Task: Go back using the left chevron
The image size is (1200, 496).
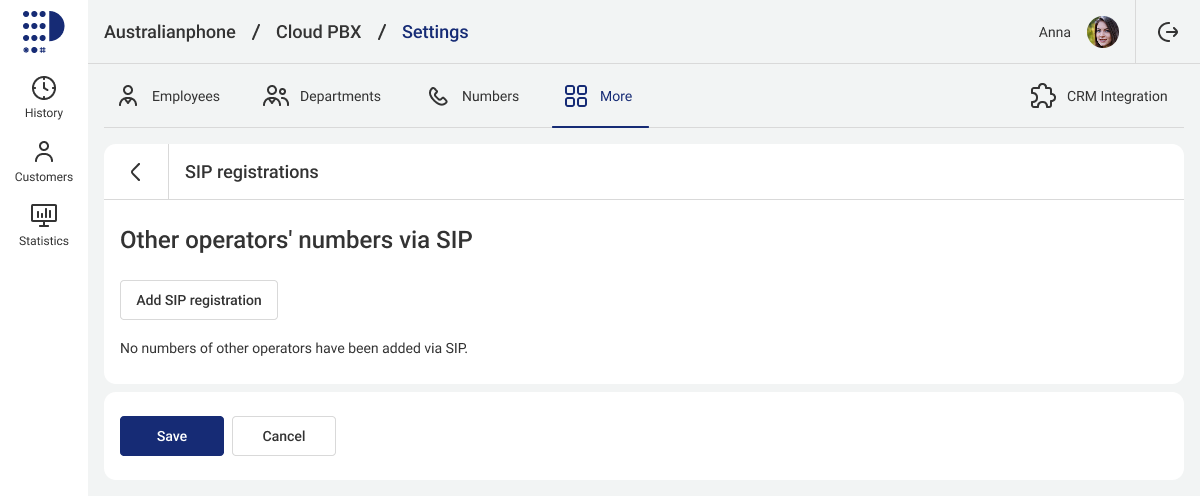Action: pos(136,172)
